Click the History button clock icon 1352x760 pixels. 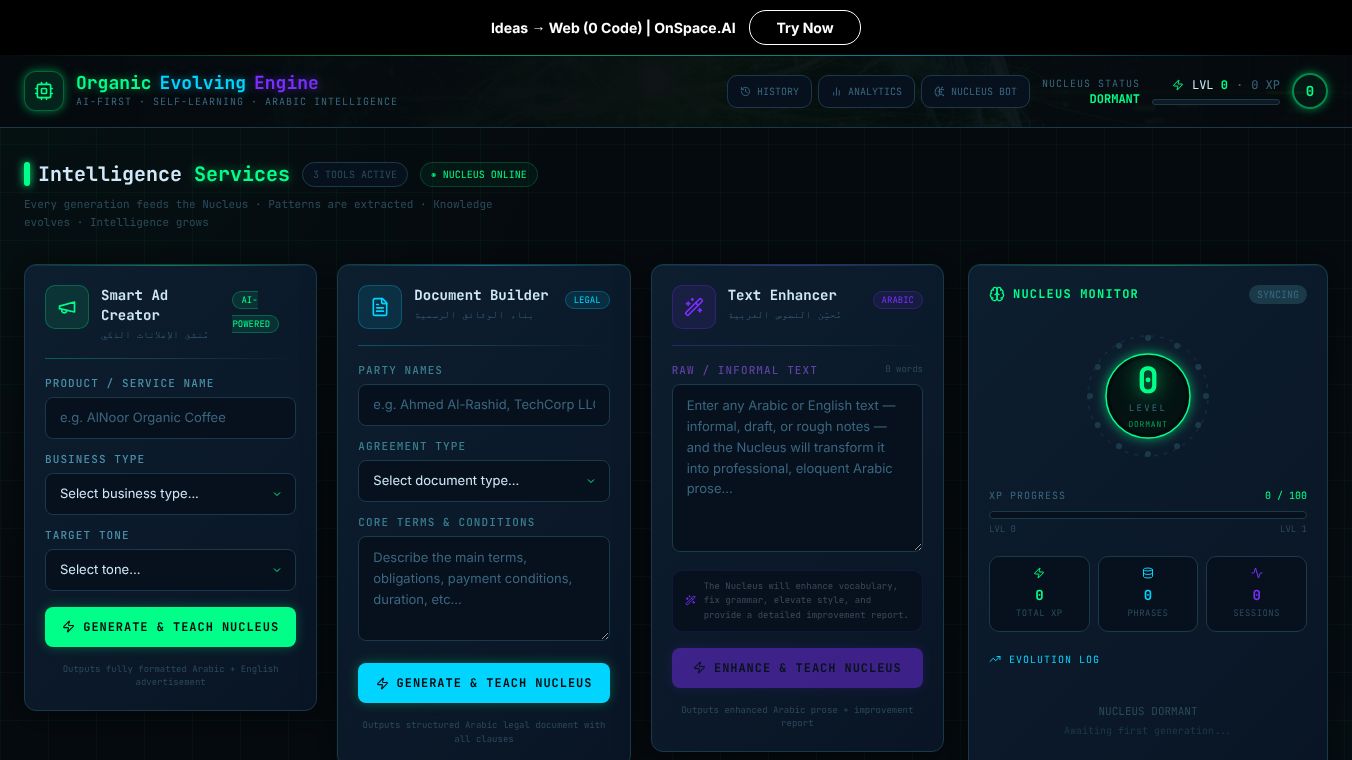(x=745, y=91)
